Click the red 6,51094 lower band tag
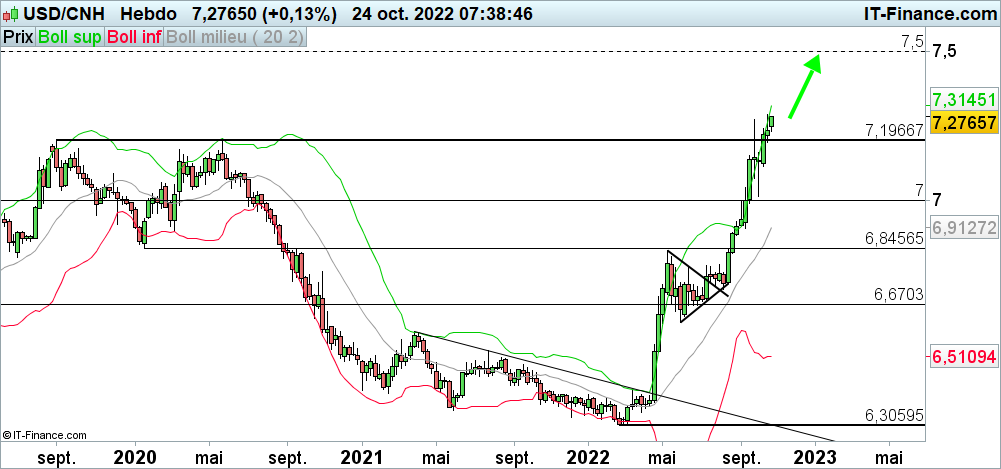Screen dimensions: 1001x469 963,357
